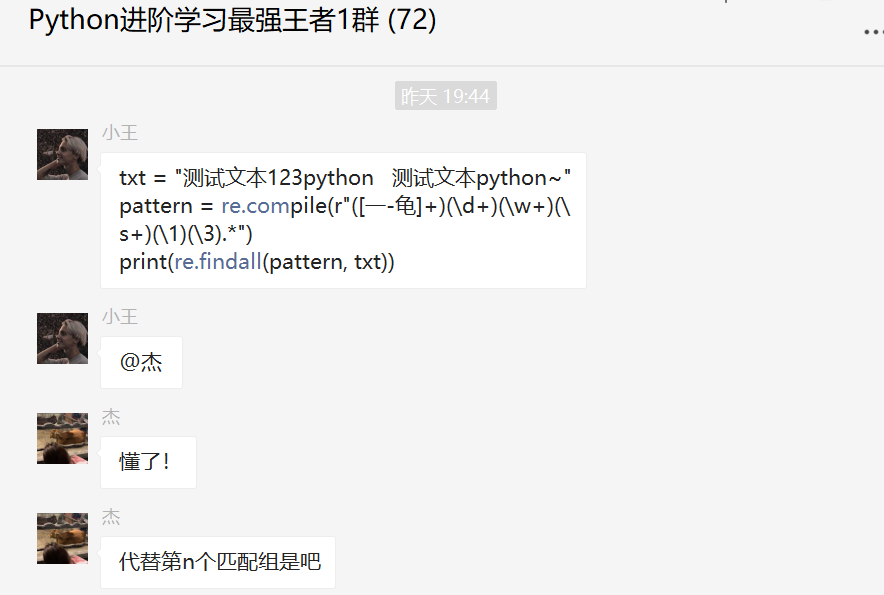Click the member count (72) in title

(x=412, y=20)
